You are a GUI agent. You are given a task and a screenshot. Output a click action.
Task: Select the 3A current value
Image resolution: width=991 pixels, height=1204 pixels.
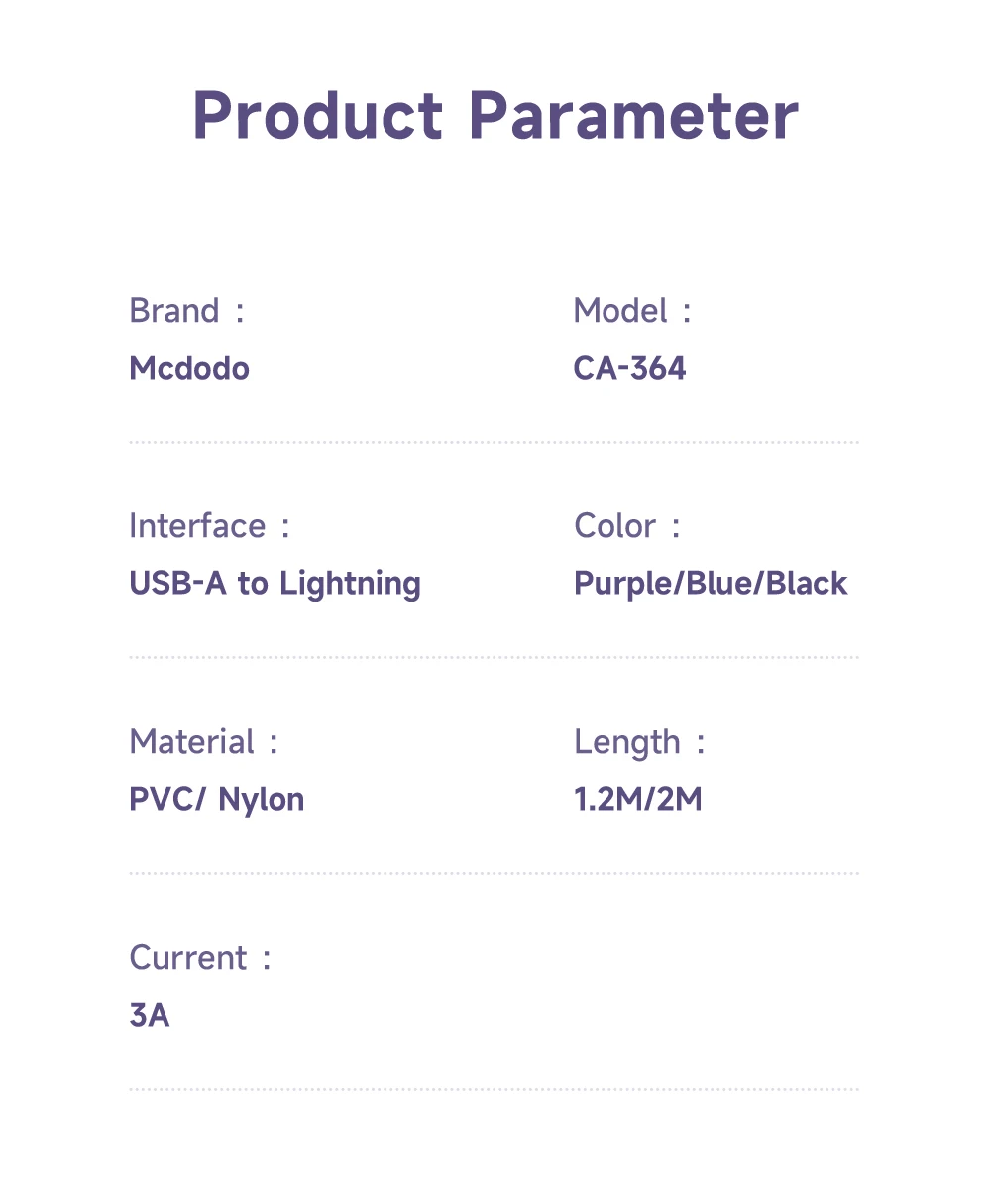(150, 1016)
